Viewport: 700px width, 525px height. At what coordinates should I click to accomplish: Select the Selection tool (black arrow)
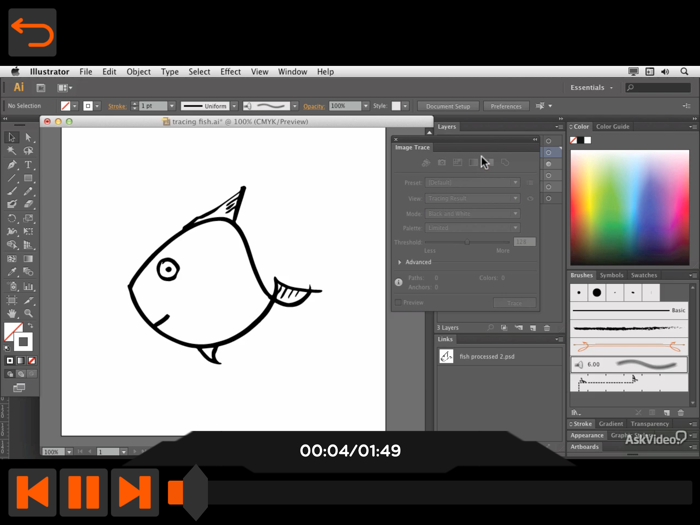(x=12, y=138)
